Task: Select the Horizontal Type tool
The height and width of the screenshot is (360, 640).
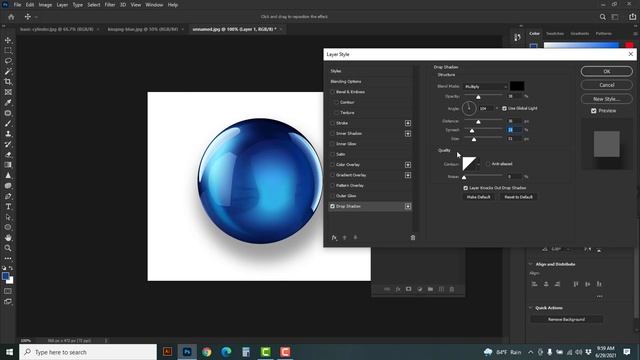Action: click(8, 207)
